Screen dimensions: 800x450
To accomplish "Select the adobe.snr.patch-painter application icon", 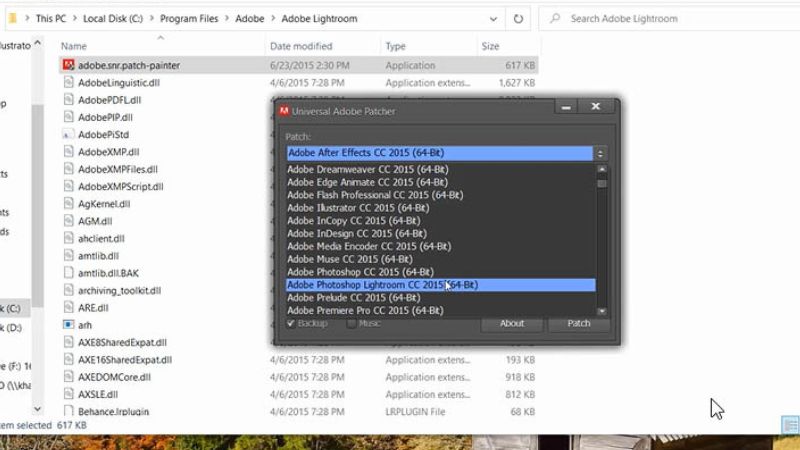I will (x=68, y=65).
